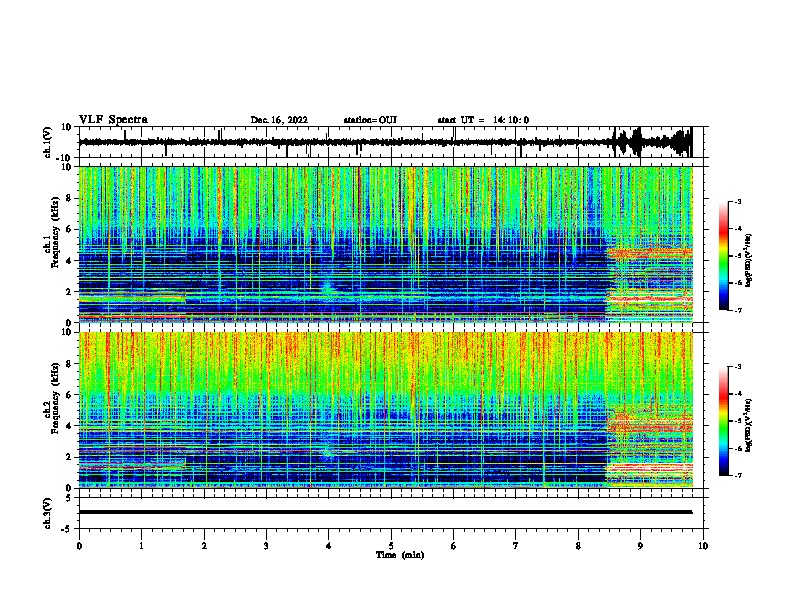Click the log(PSD) label beside ch.1 color bar

tap(748, 261)
